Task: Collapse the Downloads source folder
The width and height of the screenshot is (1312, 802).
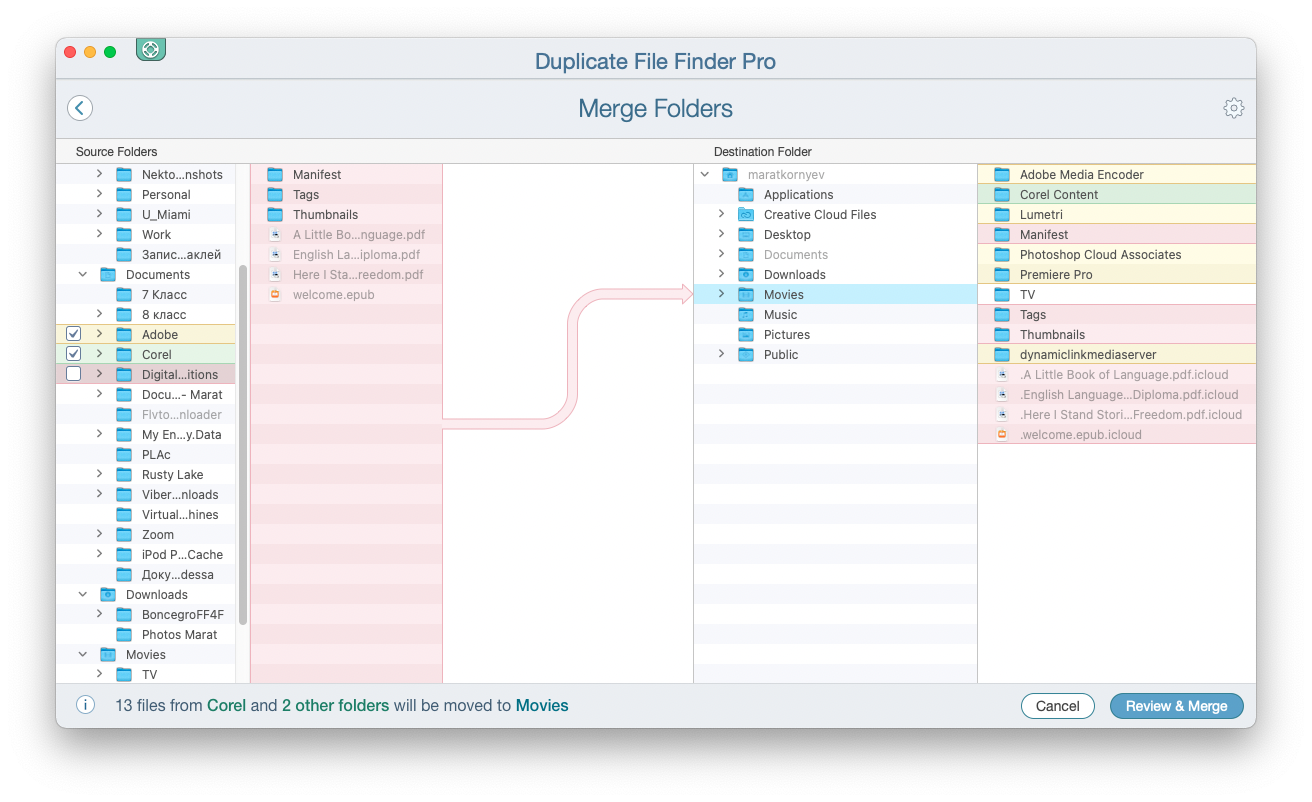Action: coord(83,594)
